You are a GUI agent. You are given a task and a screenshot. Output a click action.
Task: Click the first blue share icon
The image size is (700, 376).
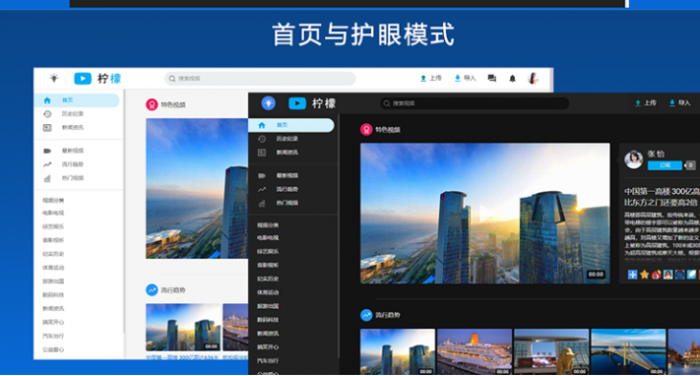click(632, 275)
